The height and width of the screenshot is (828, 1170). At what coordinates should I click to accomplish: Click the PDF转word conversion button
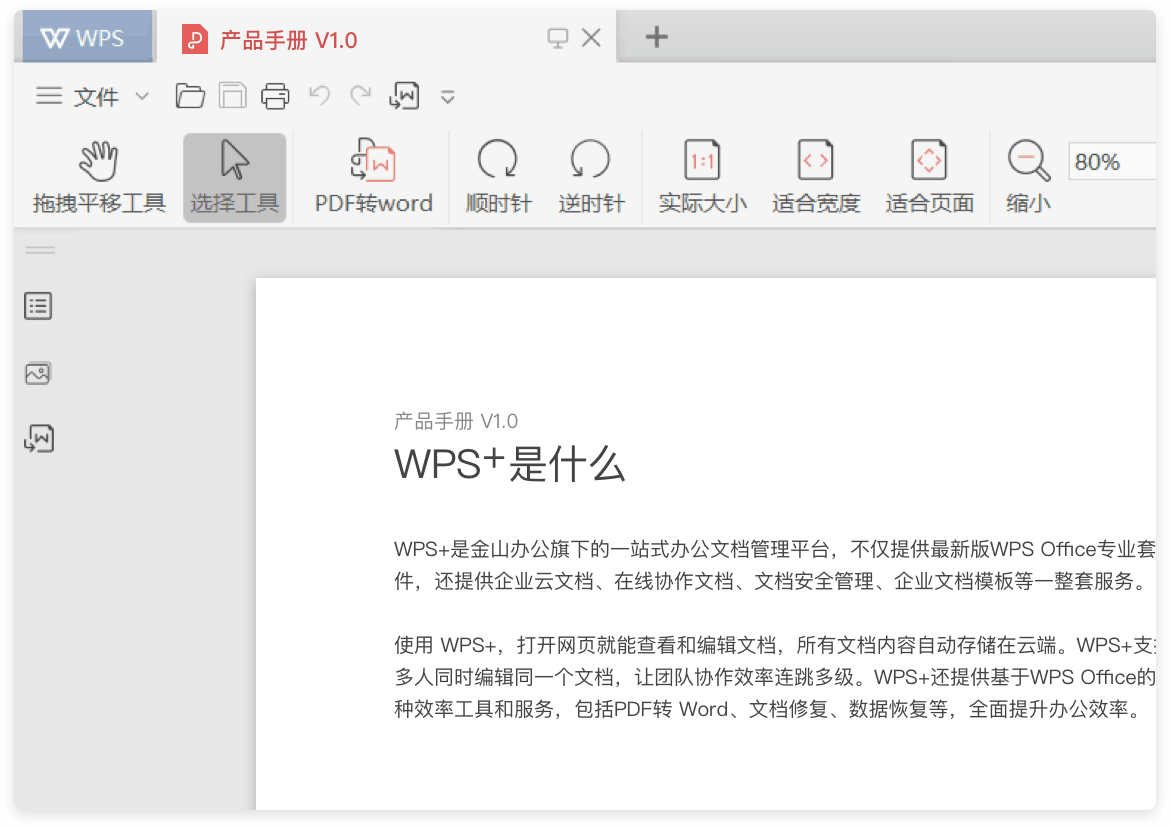point(373,177)
